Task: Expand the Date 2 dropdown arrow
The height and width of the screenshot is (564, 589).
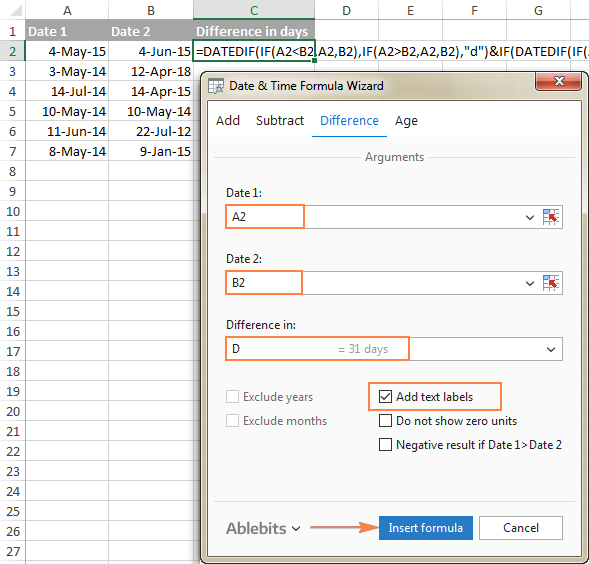Action: pyautogui.click(x=530, y=283)
